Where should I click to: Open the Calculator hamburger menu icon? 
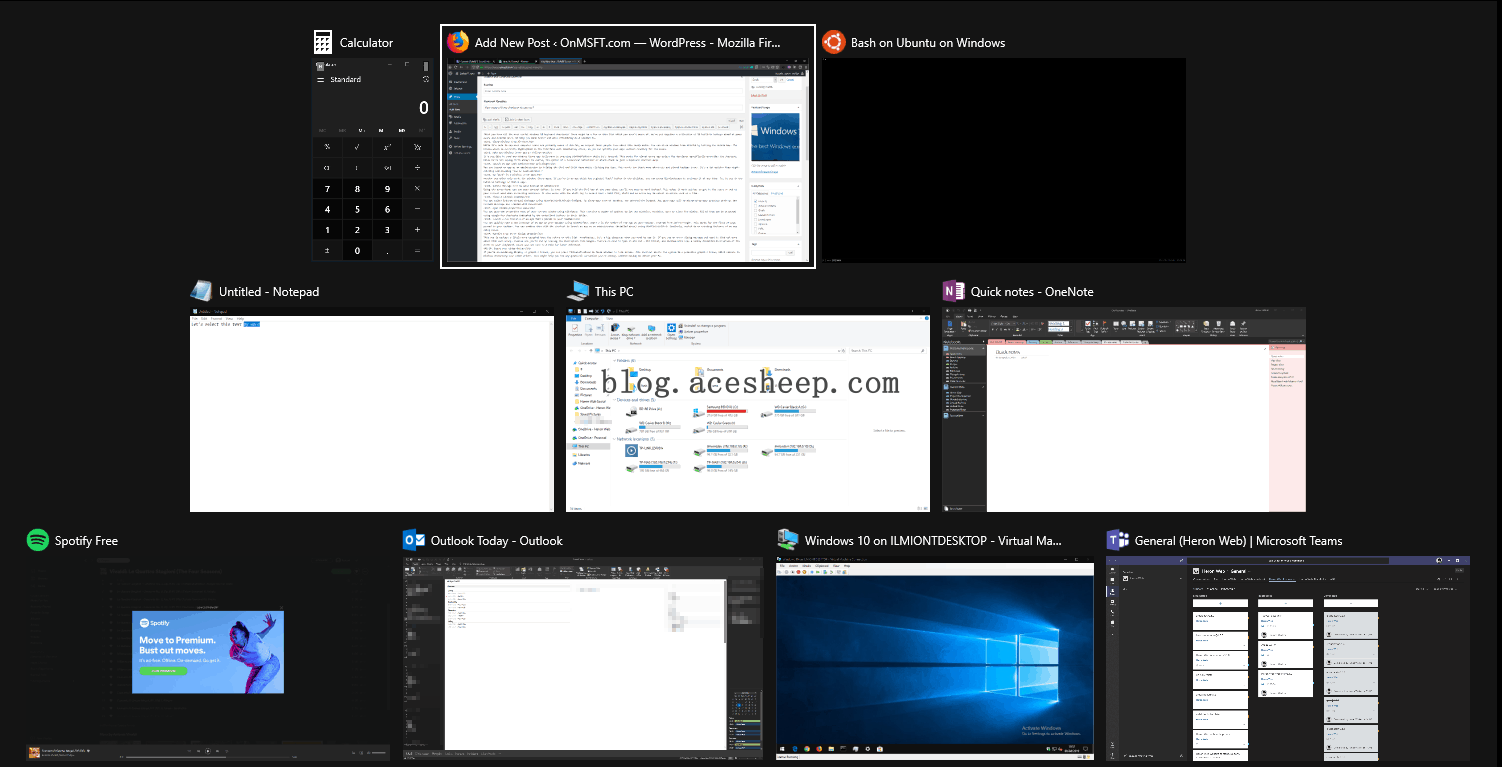point(321,79)
